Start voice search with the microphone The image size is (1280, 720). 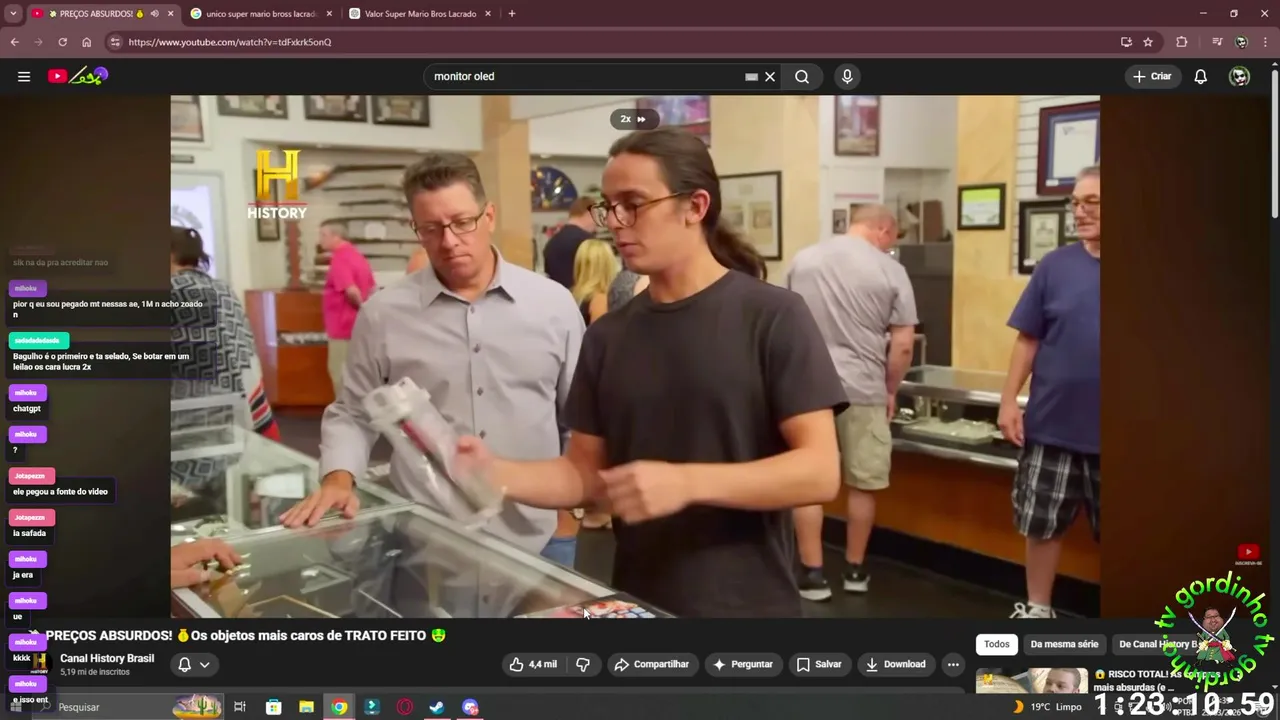click(847, 76)
